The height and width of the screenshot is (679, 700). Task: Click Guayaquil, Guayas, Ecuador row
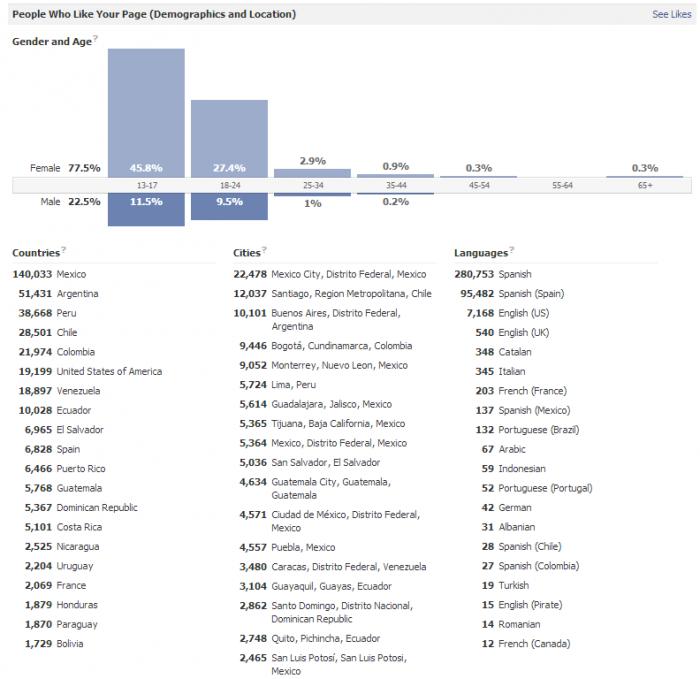point(316,586)
